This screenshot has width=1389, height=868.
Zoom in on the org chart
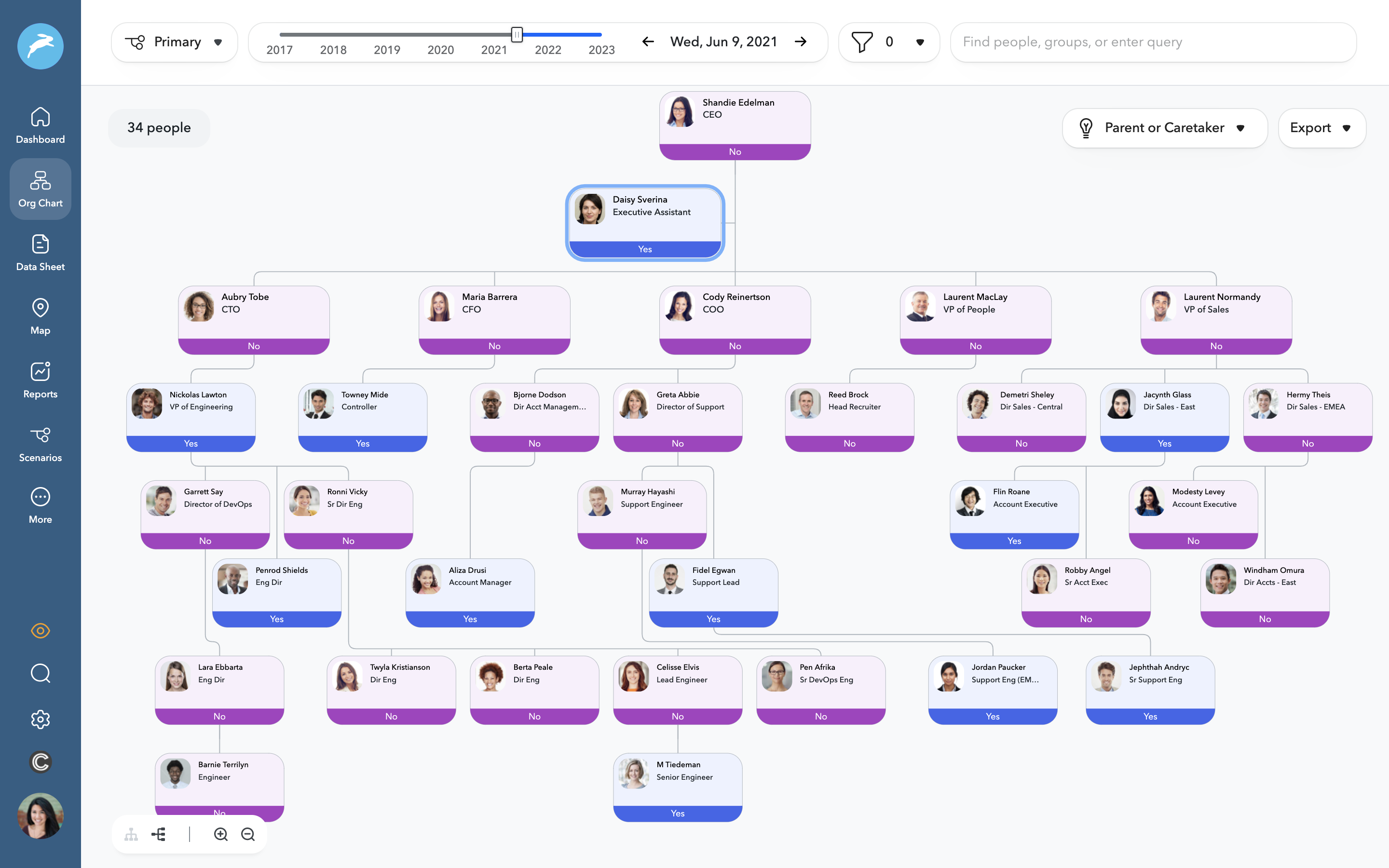click(x=221, y=834)
